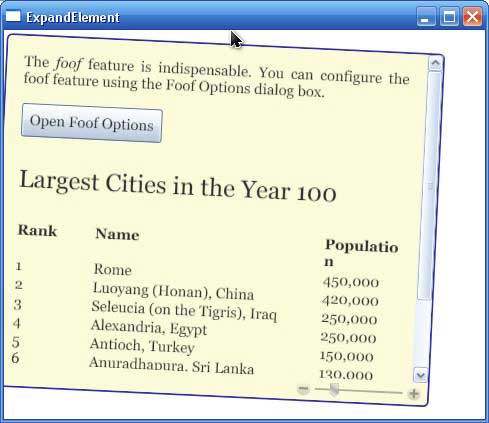Click the Population column header
489x423 pixels.
(361, 253)
